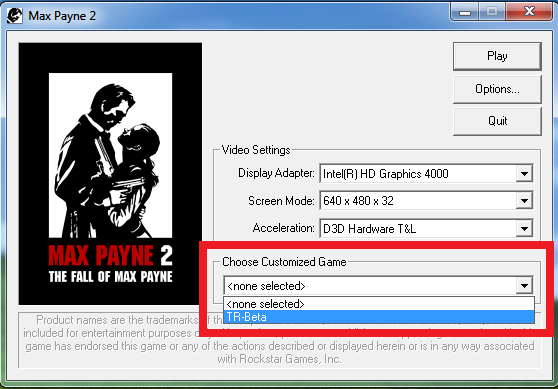Click the Choose Customized Game group title
Viewport: 558px width, 389px height.
click(284, 262)
